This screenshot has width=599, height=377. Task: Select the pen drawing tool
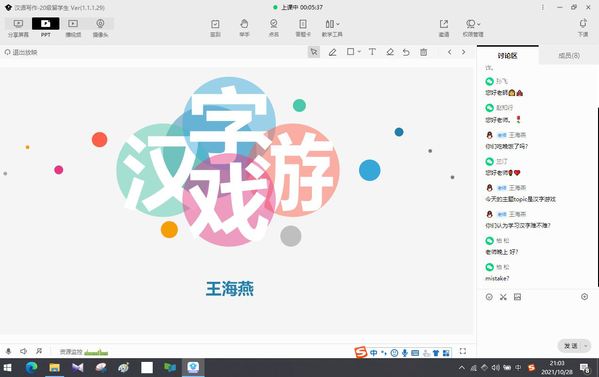click(x=332, y=52)
